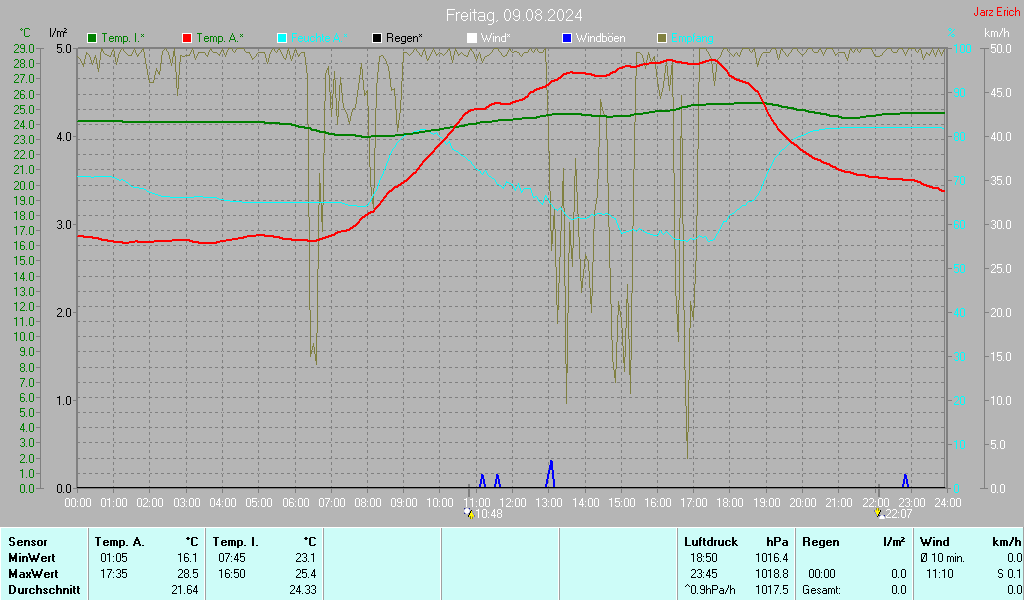1024x600 pixels.
Task: Select the 'Empfang' legend label
Action: tap(692, 39)
